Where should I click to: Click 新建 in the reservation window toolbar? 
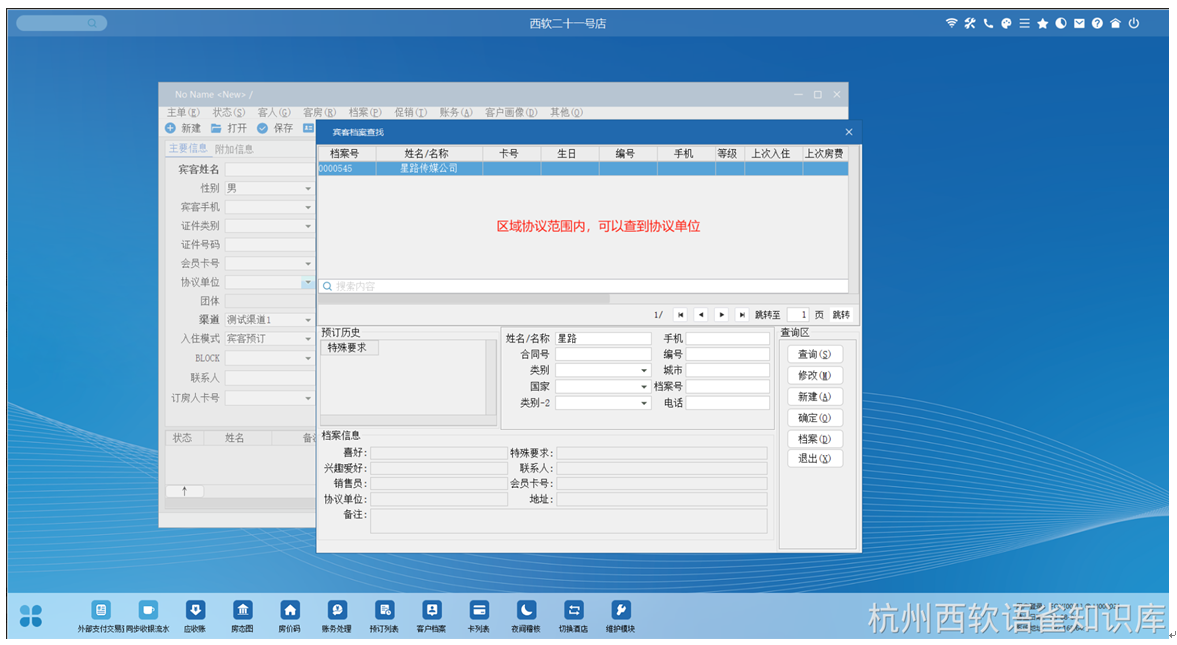click(x=183, y=128)
